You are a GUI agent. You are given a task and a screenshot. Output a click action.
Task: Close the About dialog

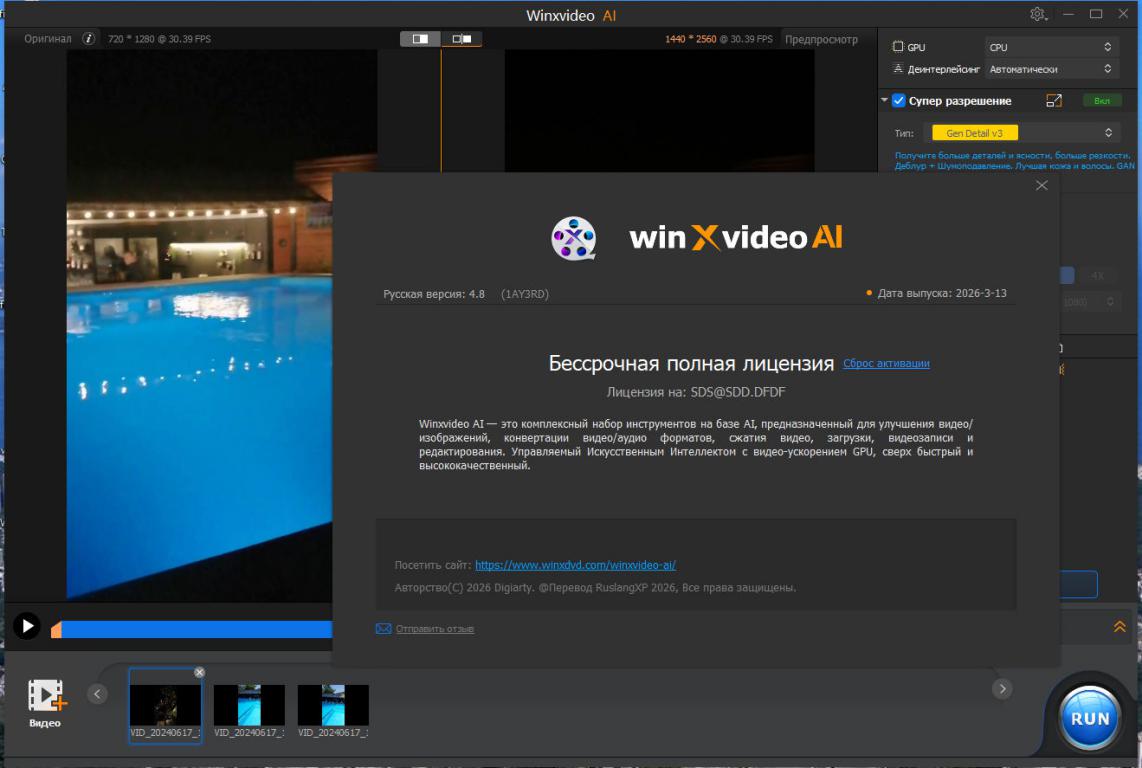(x=1041, y=186)
